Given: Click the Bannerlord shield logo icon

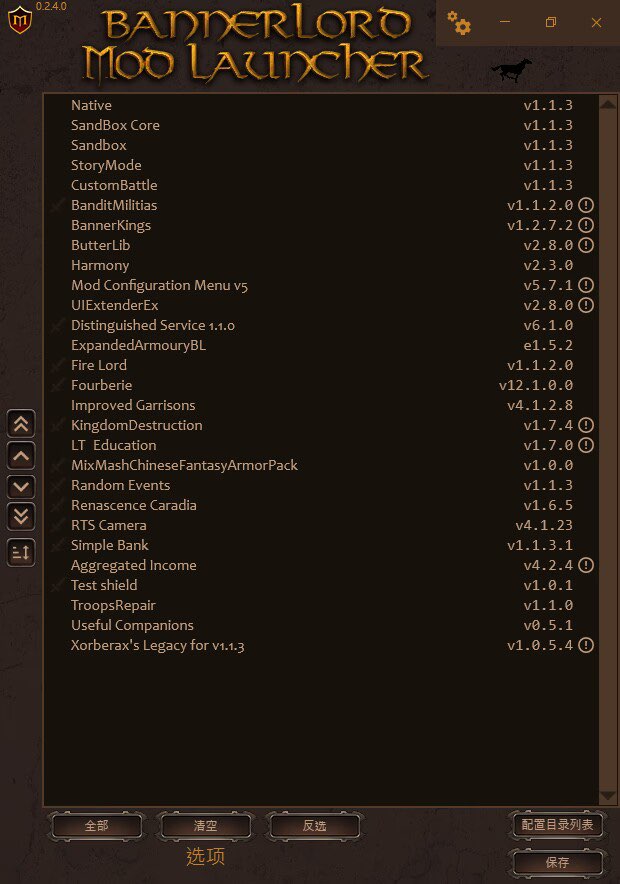Looking at the screenshot, I should click(20, 20).
